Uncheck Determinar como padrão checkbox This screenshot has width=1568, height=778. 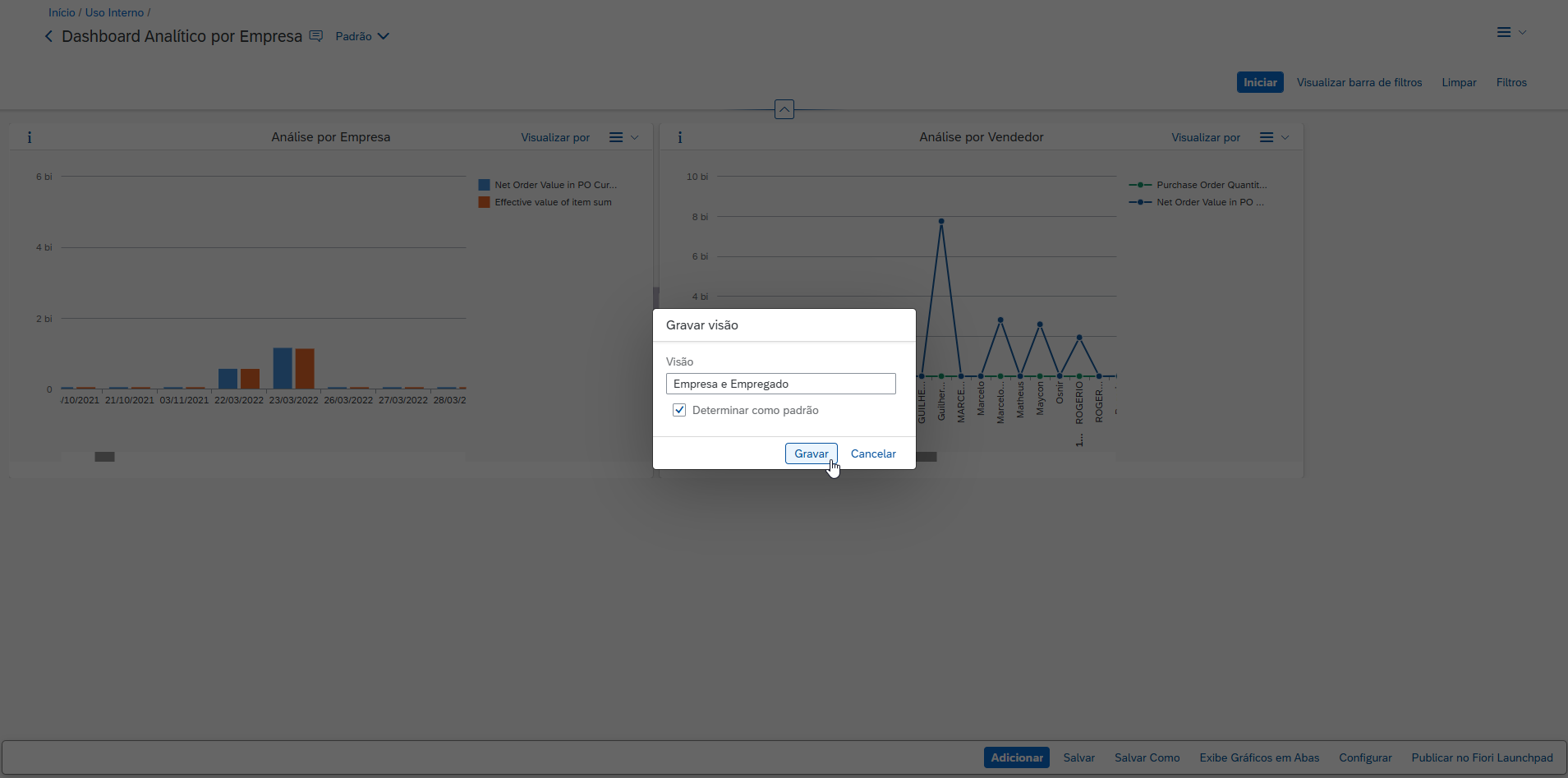(x=679, y=410)
